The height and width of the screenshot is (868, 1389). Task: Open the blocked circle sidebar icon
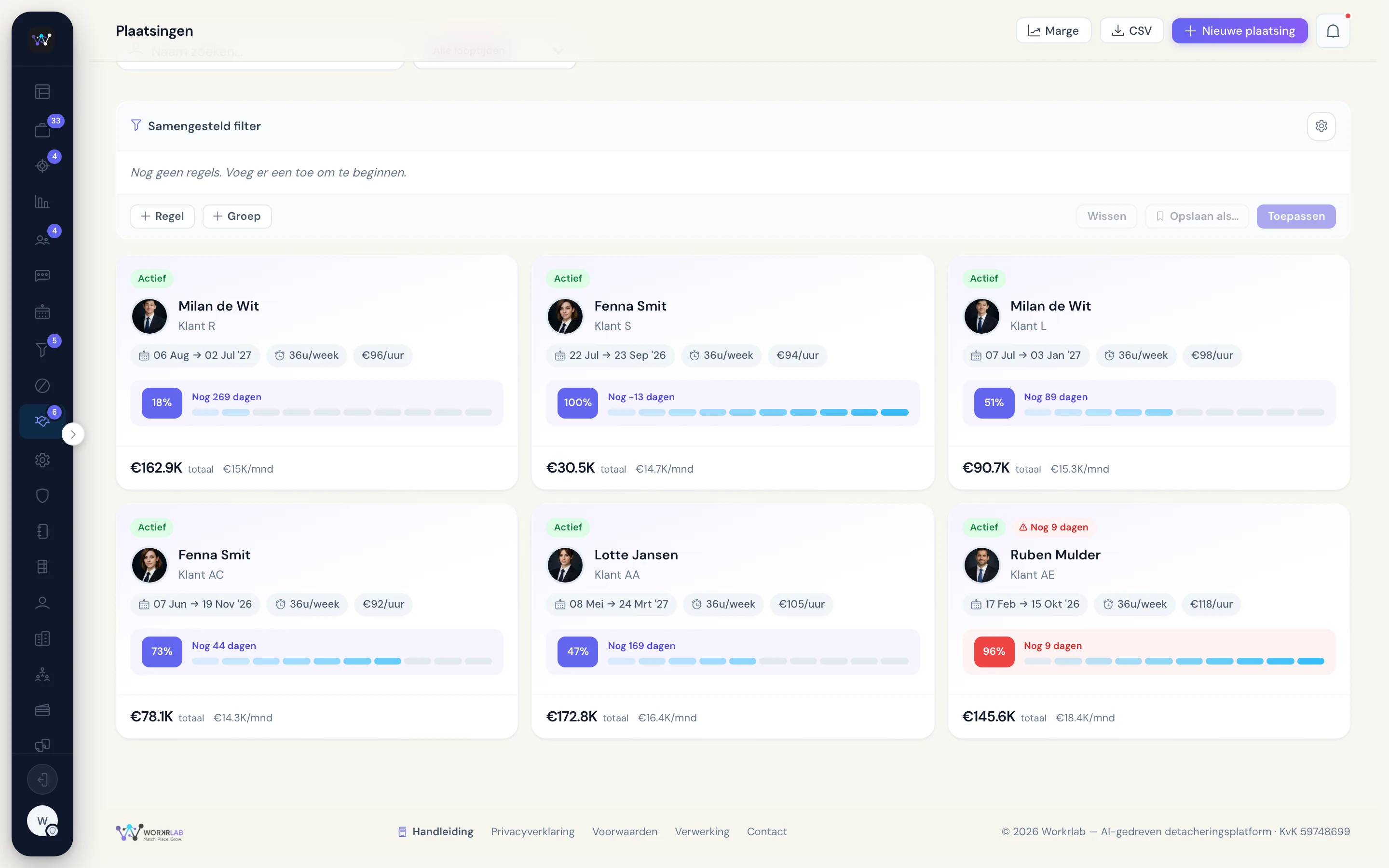42,386
